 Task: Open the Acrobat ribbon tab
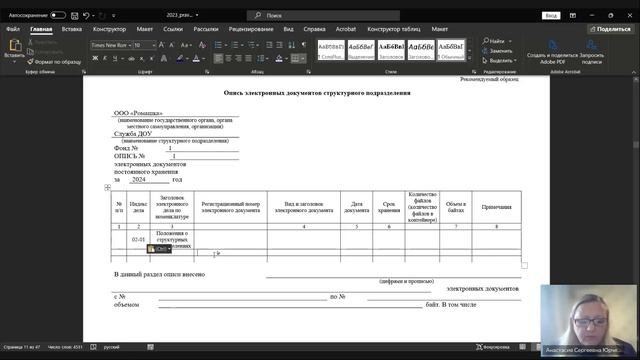coord(346,29)
